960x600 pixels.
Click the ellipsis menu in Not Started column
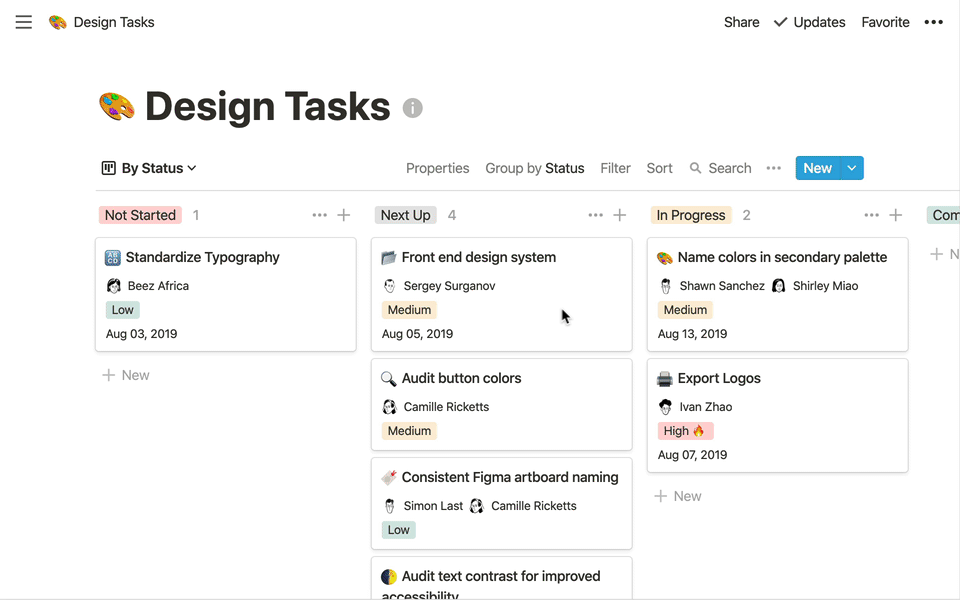[319, 215]
